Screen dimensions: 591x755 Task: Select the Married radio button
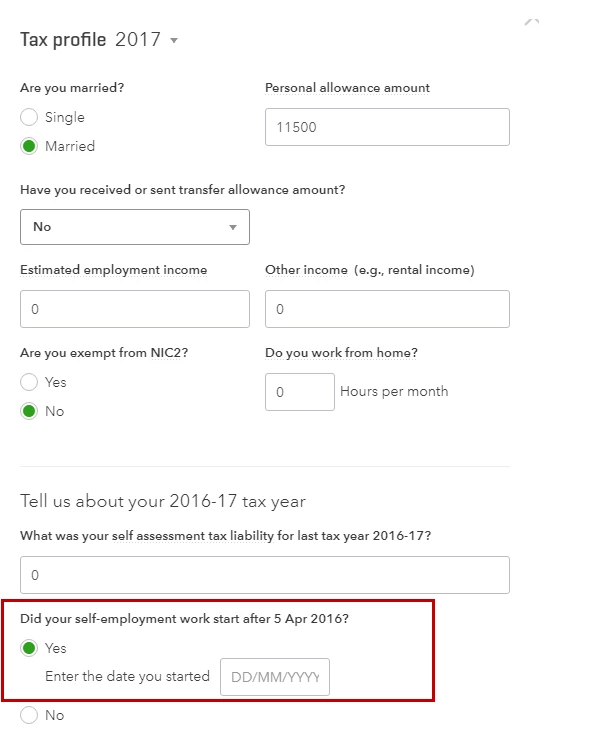click(29, 146)
